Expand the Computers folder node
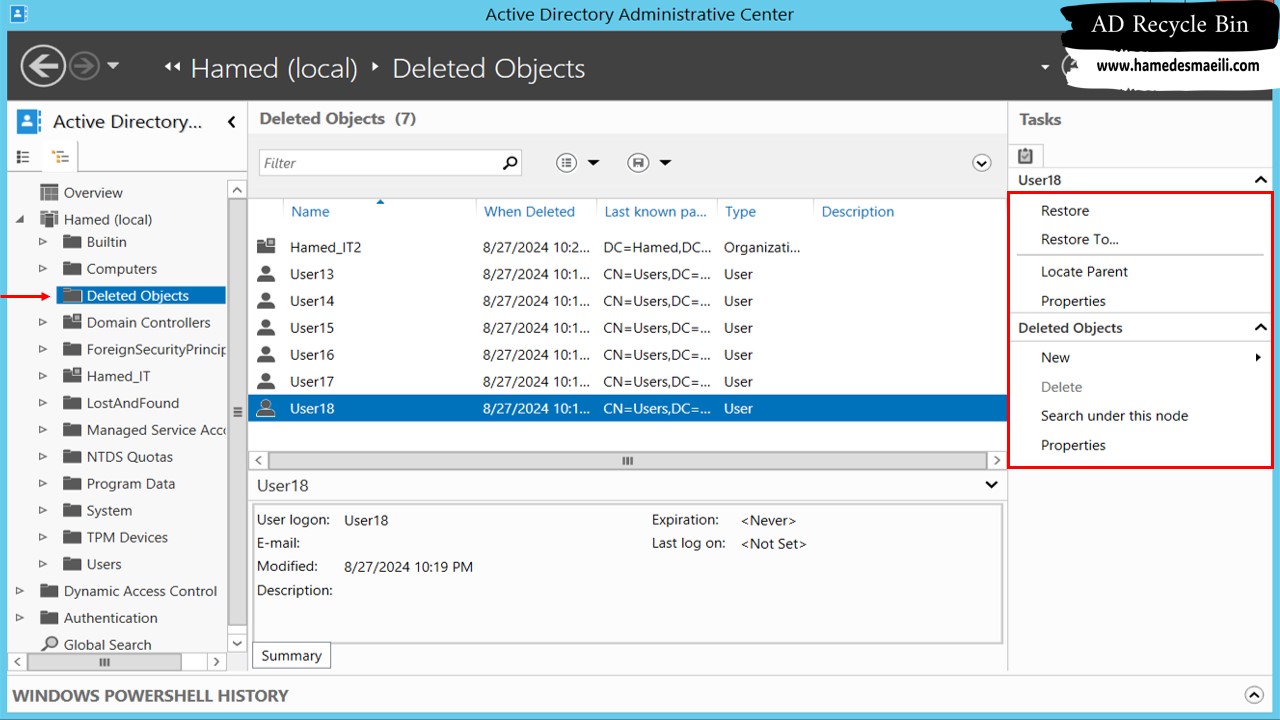The width and height of the screenshot is (1280, 720). [x=43, y=269]
